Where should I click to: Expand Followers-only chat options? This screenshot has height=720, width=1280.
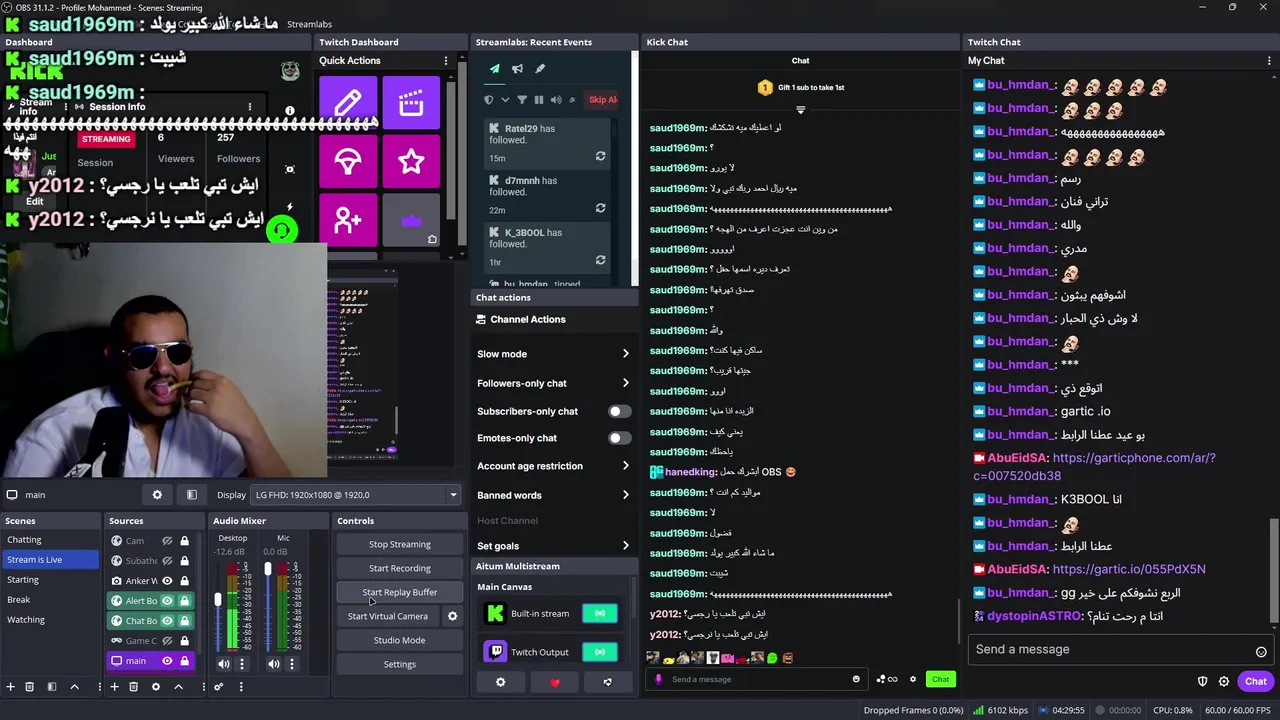(626, 383)
